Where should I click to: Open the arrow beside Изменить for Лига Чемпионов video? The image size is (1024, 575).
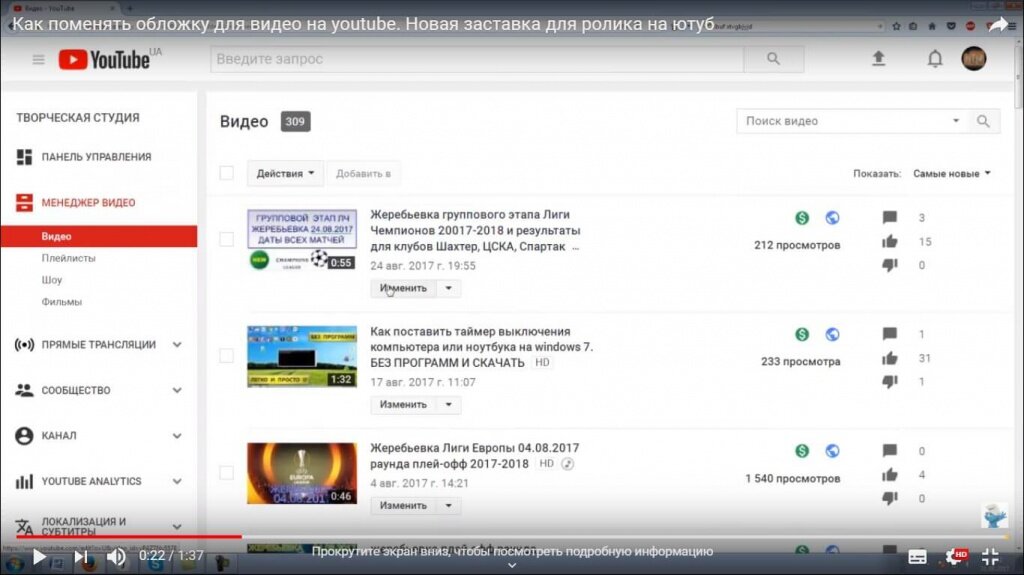(x=449, y=288)
